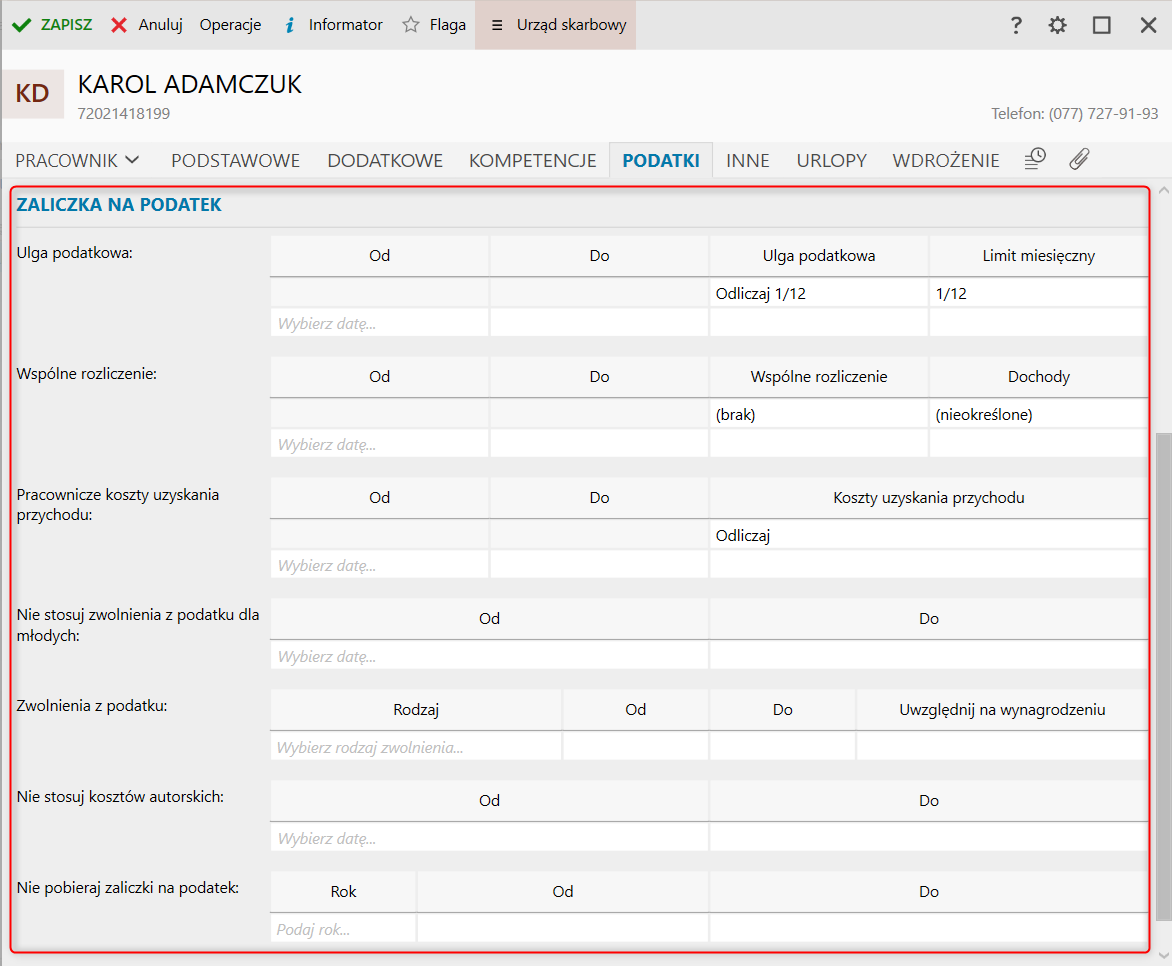Open settings gear icon
The image size is (1172, 966).
(x=1057, y=25)
